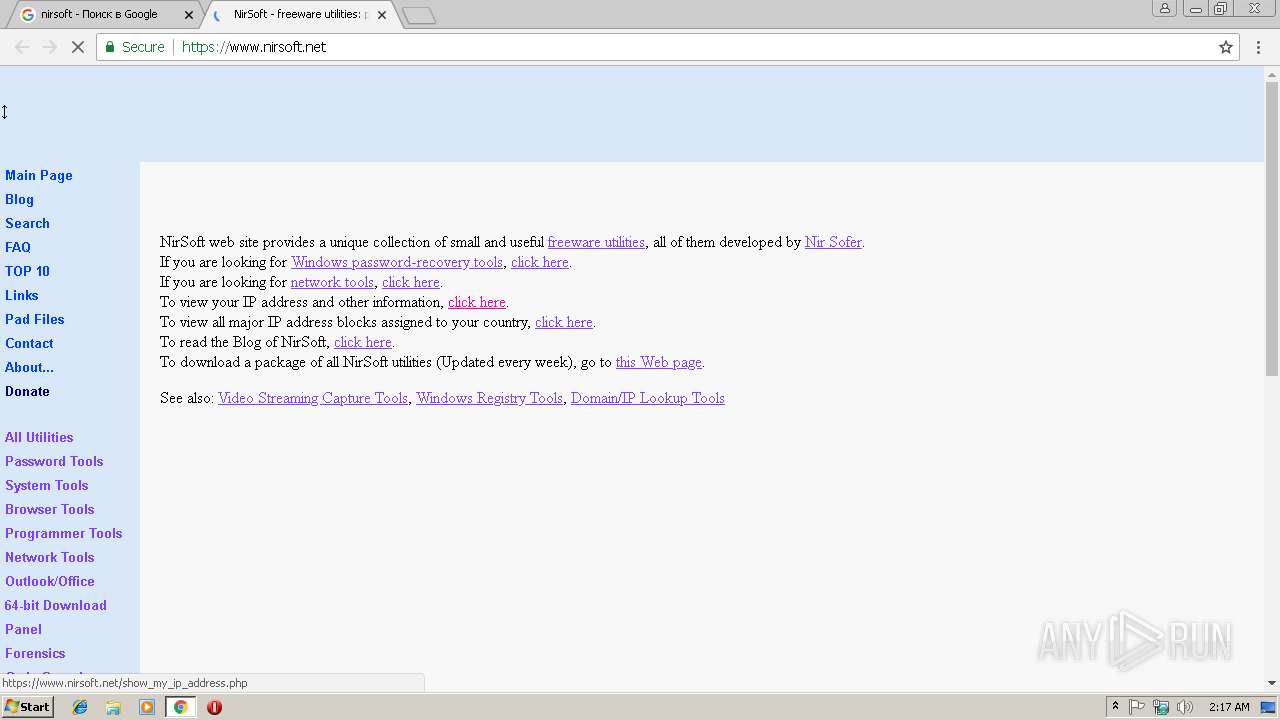Click here link after network tools
This screenshot has height=720, width=1280.
pos(411,282)
